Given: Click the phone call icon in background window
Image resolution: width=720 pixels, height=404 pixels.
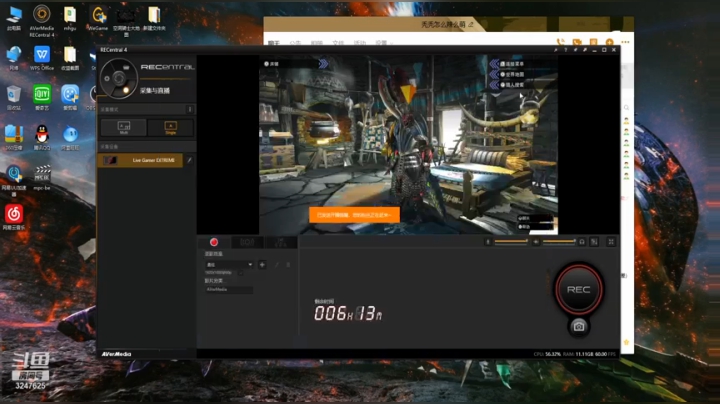Looking at the screenshot, I should pyautogui.click(x=560, y=42).
